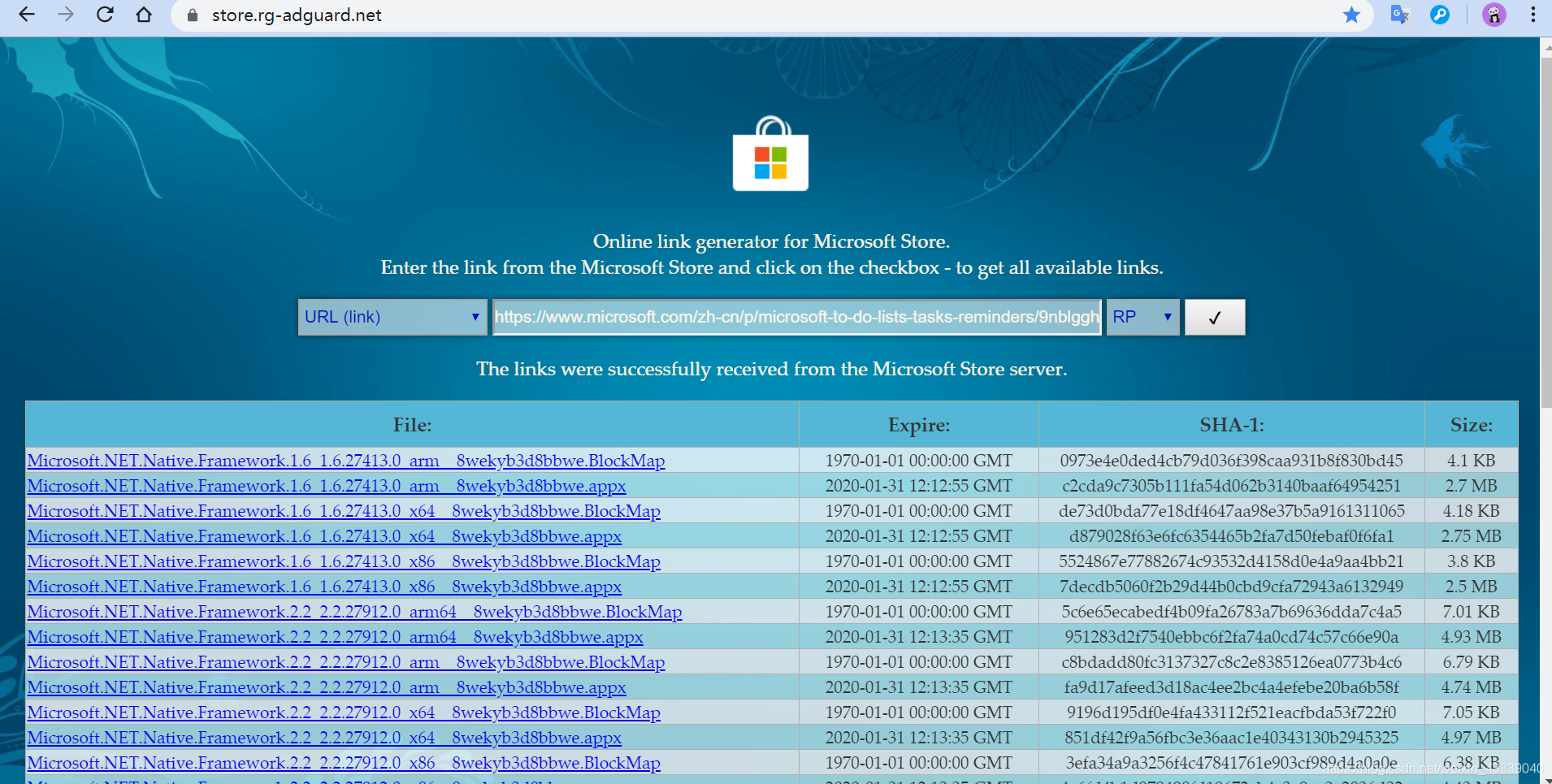Select hash 5524867e77882674c93532d4158d0e4a9aa4bb21
Screen dimensions: 1552x784
1231,561
